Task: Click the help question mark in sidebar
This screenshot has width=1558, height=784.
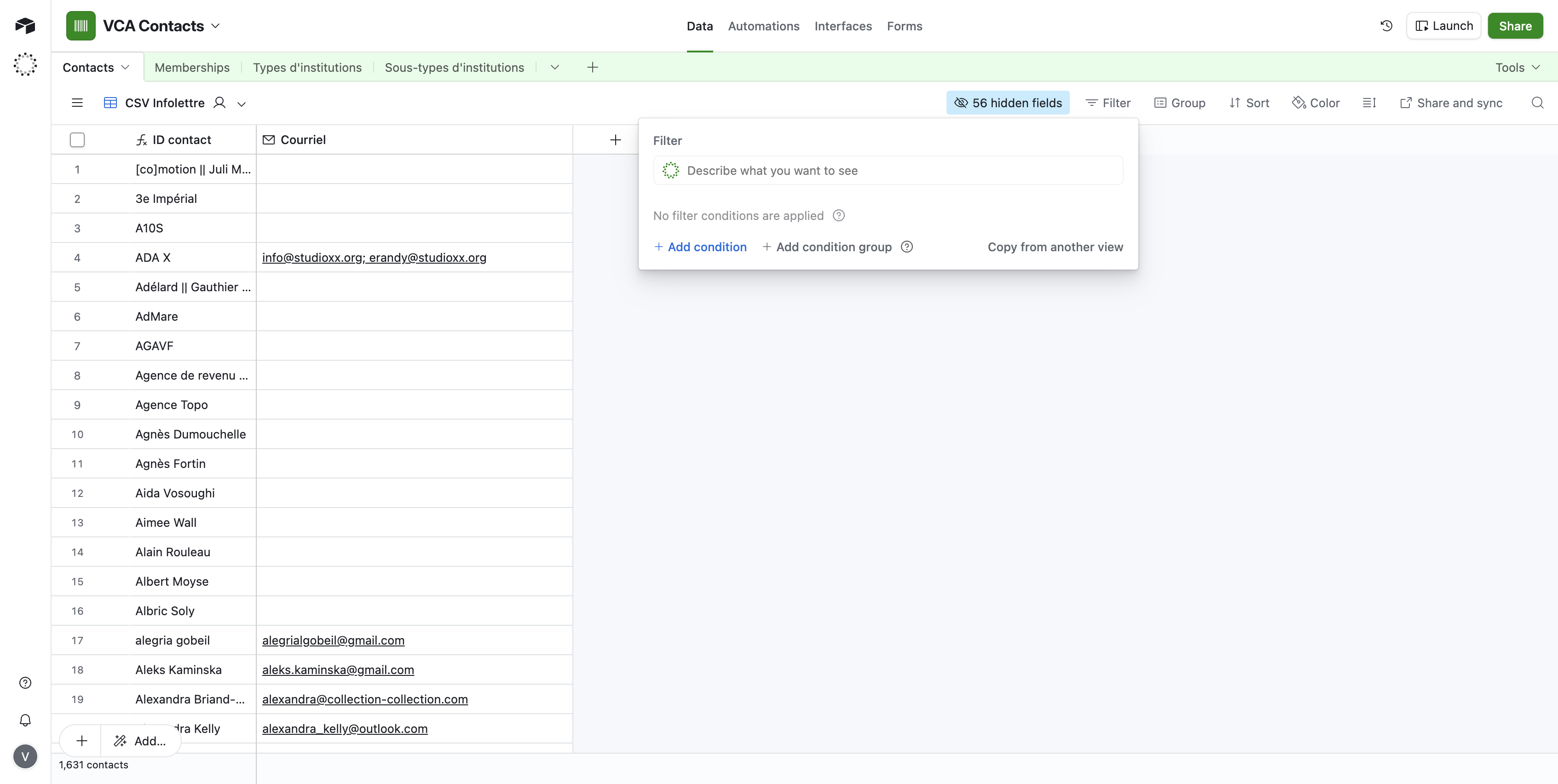Action: tap(25, 683)
